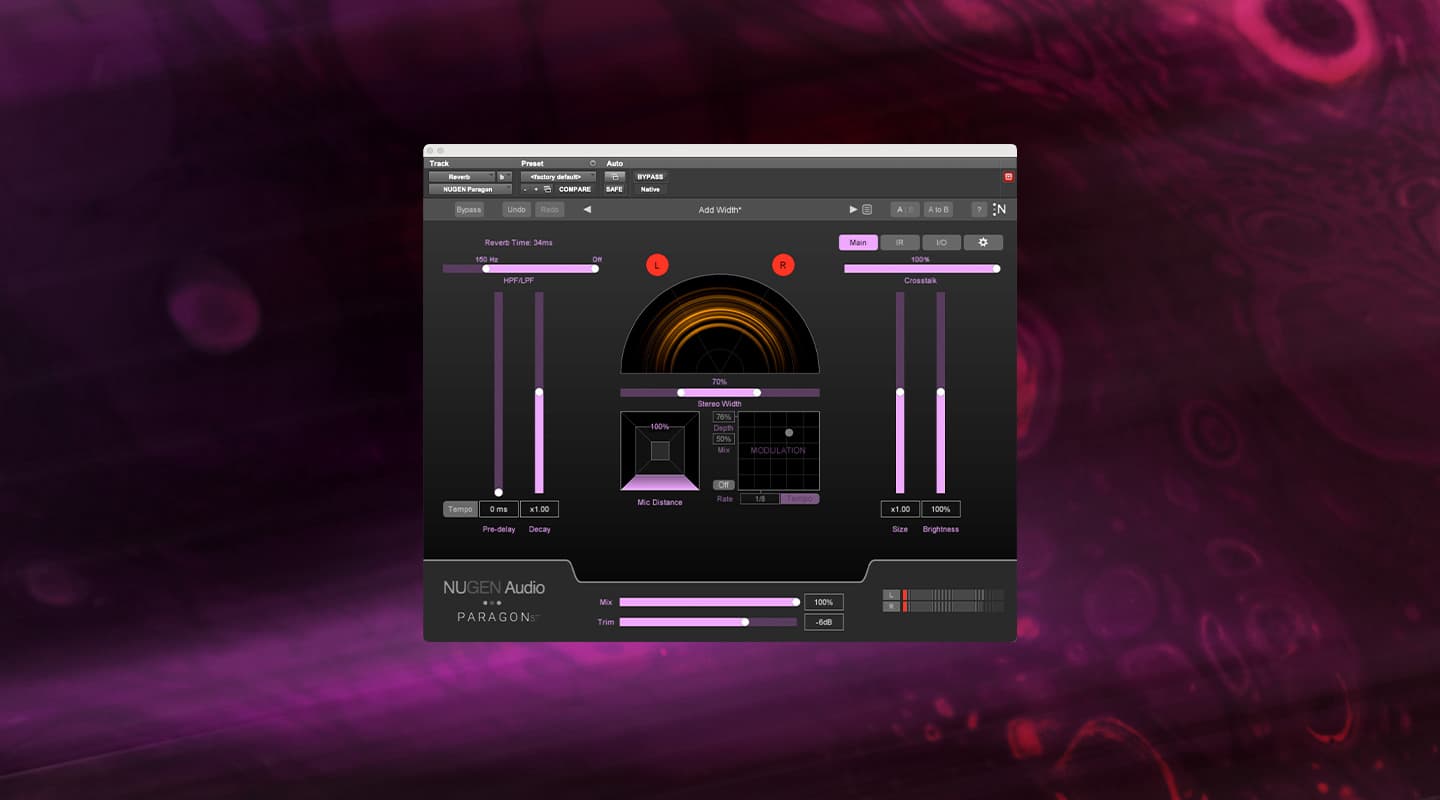This screenshot has width=1440, height=800.
Task: Click the Native button
Action: pos(650,189)
